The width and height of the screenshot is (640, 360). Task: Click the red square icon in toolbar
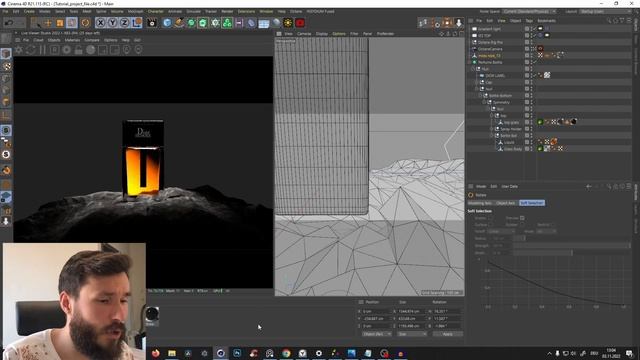(x=300, y=23)
